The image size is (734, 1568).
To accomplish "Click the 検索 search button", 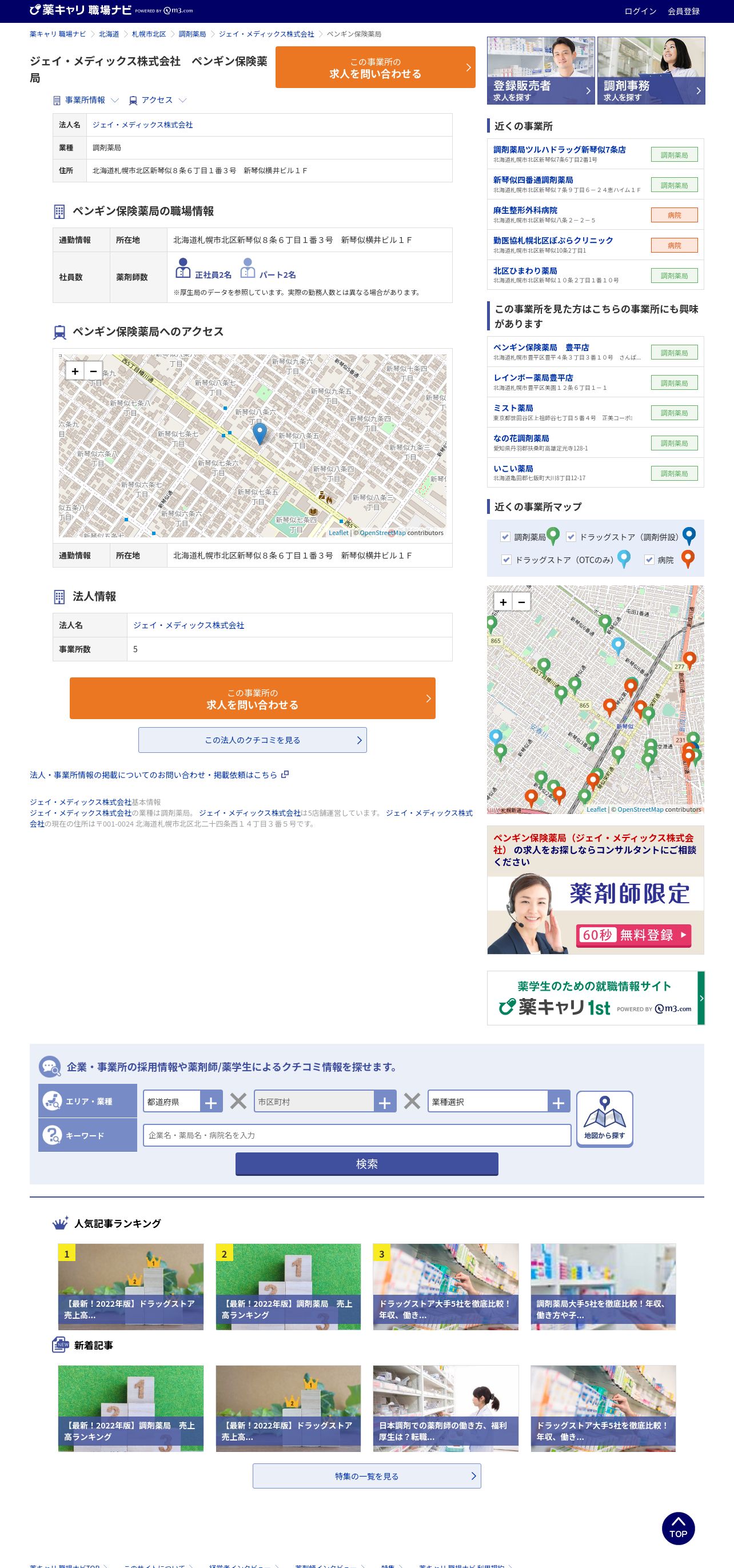I will [367, 1164].
